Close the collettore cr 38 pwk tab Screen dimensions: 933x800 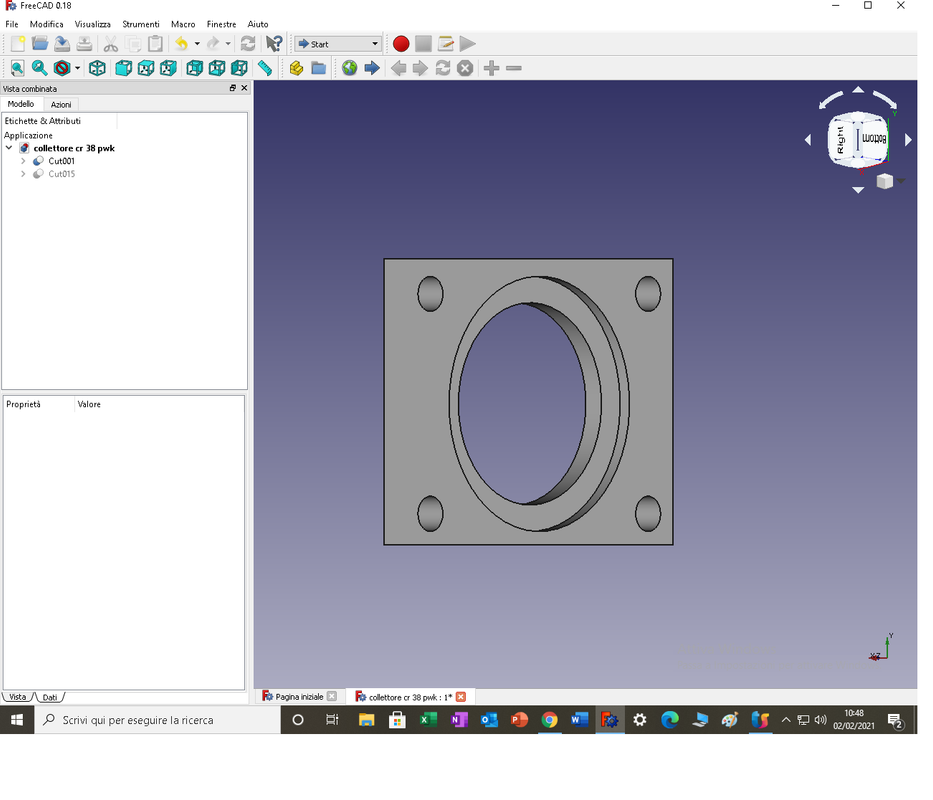pyautogui.click(x=461, y=696)
